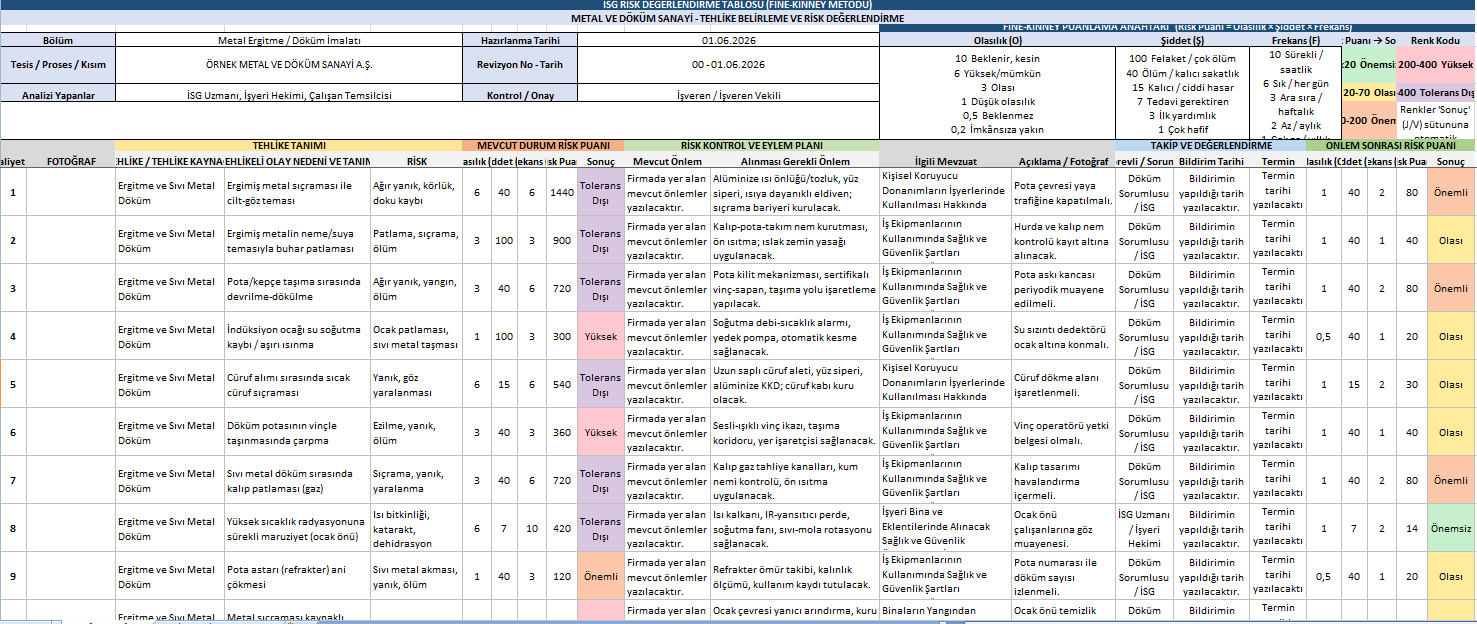The height and width of the screenshot is (624, 1477).
Task: Click the green 'Önemsiz' result cell
Action: 1451,528
